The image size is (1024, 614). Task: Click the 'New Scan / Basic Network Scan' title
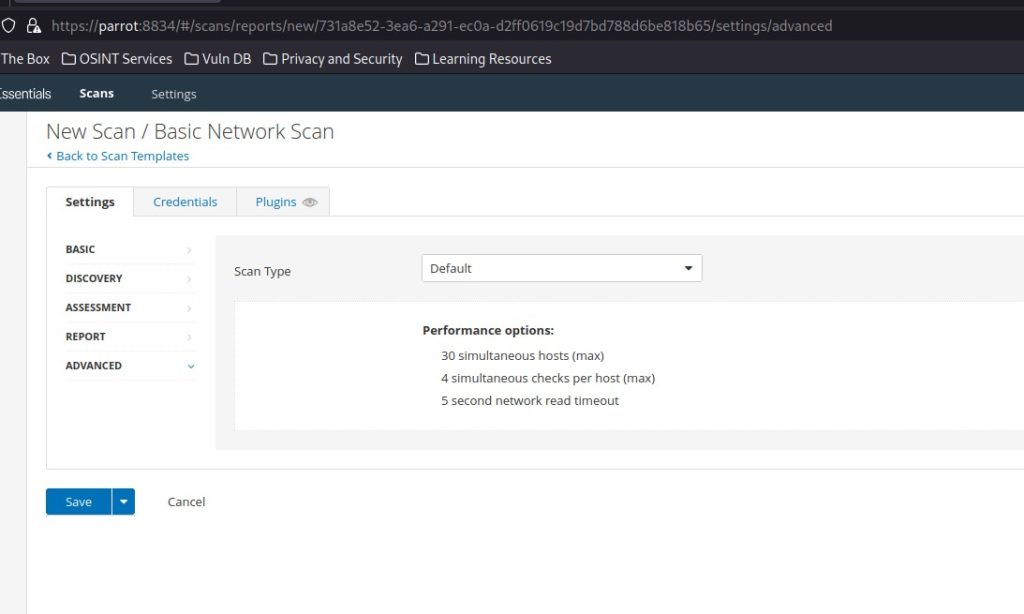point(190,131)
